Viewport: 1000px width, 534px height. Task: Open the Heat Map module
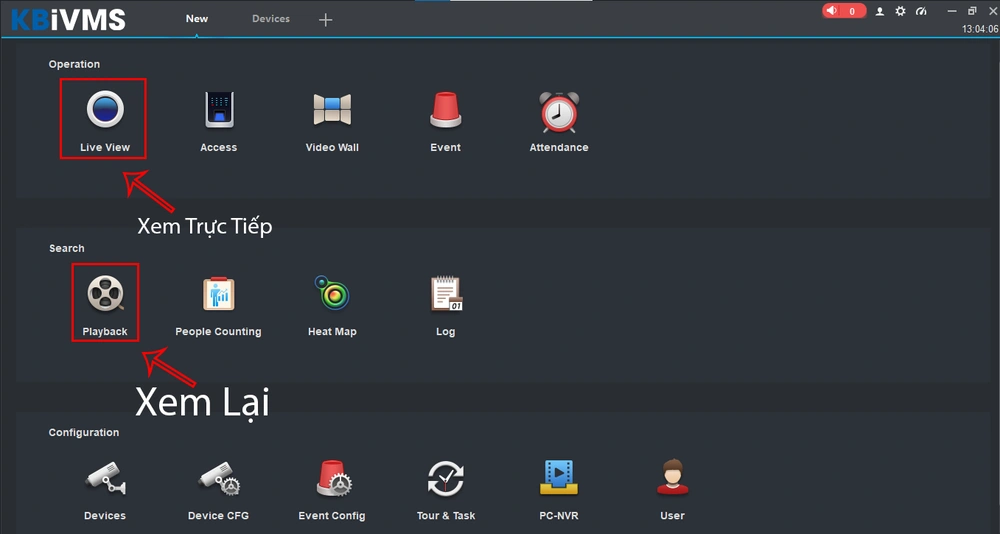coord(332,295)
